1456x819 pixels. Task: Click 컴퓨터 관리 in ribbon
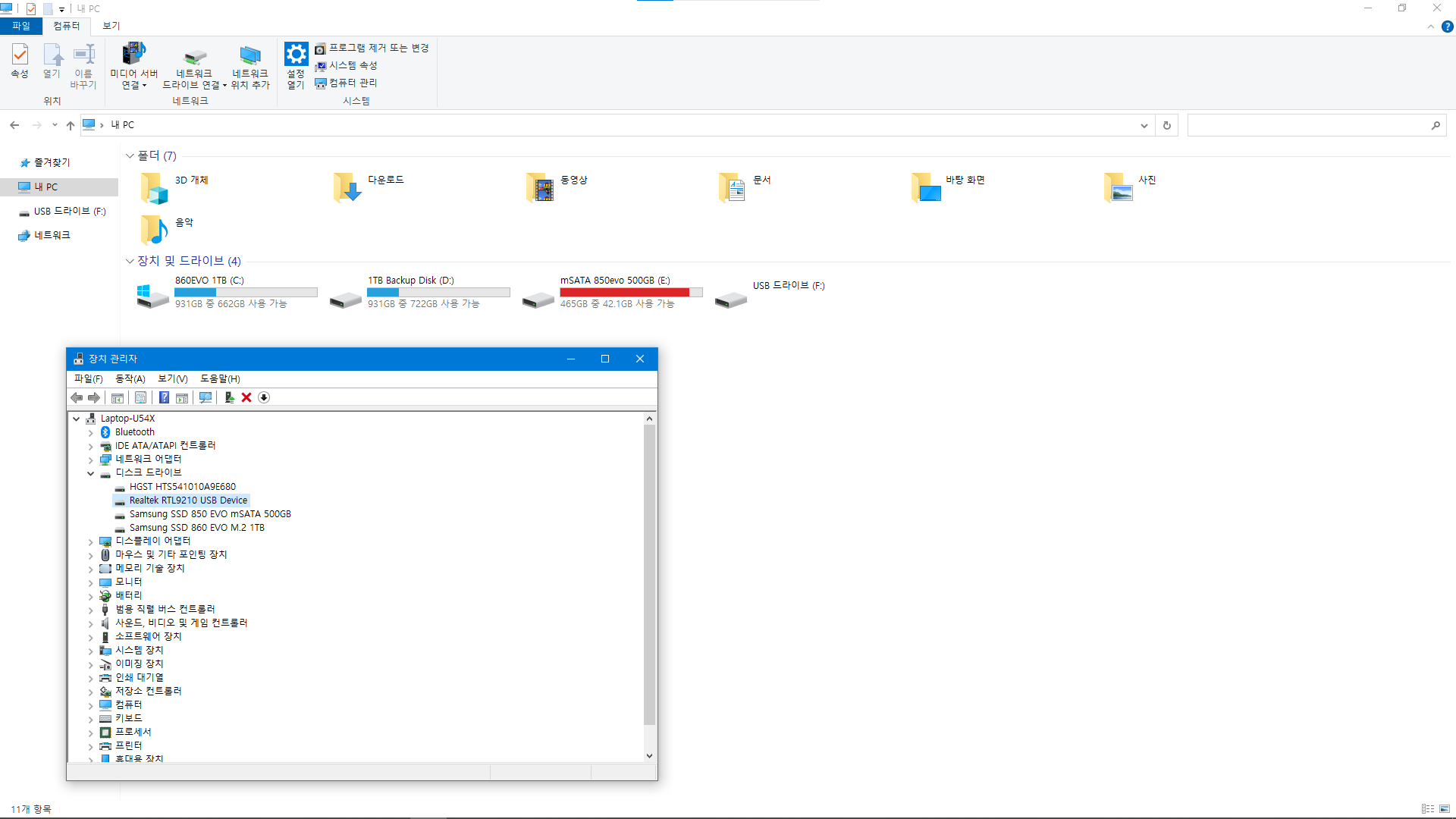click(346, 83)
